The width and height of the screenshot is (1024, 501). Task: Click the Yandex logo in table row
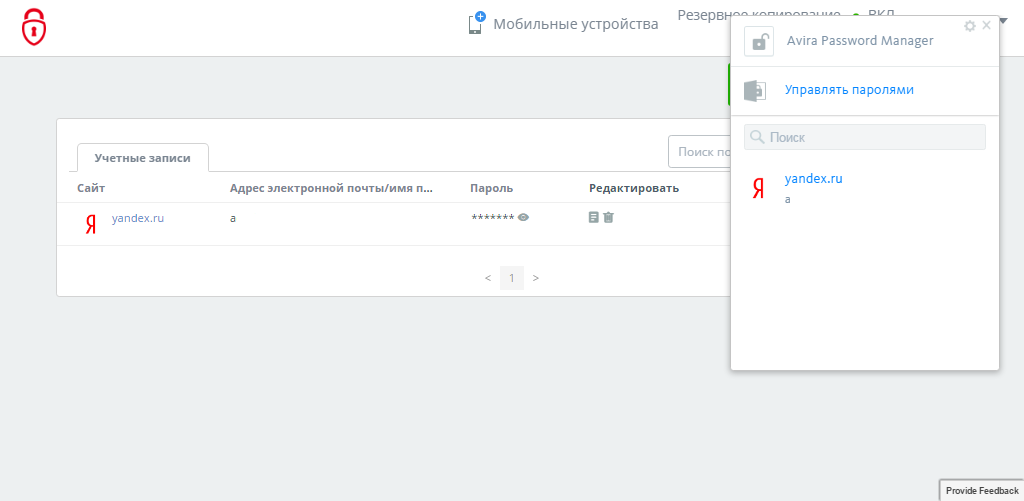[91, 225]
